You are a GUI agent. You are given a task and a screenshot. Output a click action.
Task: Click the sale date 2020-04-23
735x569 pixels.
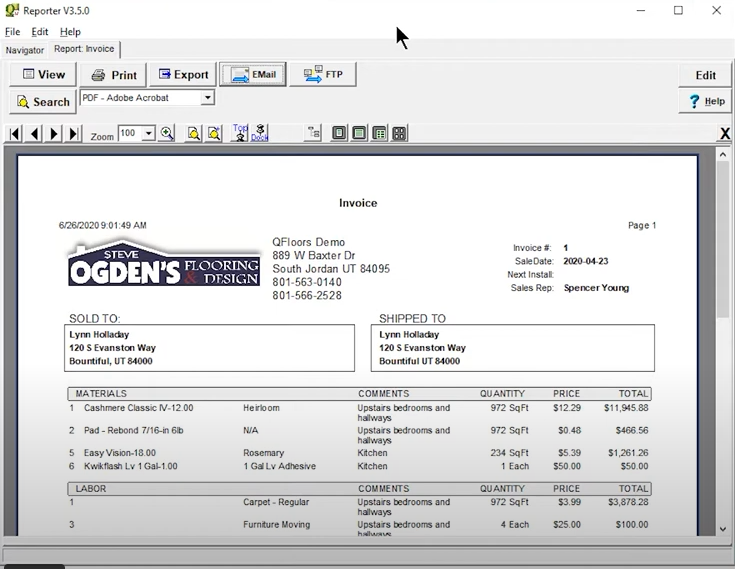[x=585, y=261]
